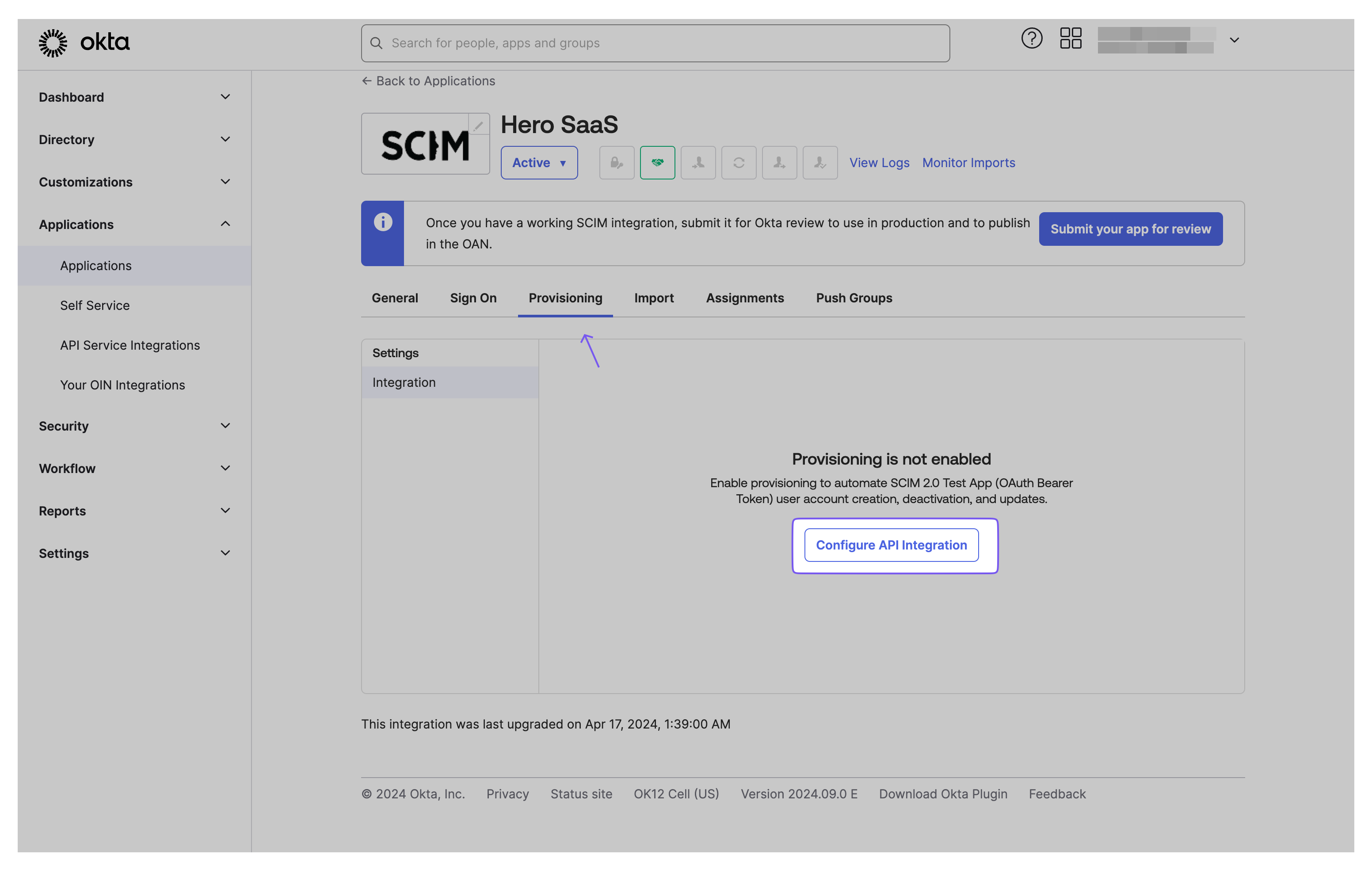Open the Sign On tab
Viewport: 1372px width, 870px height.
tap(473, 298)
